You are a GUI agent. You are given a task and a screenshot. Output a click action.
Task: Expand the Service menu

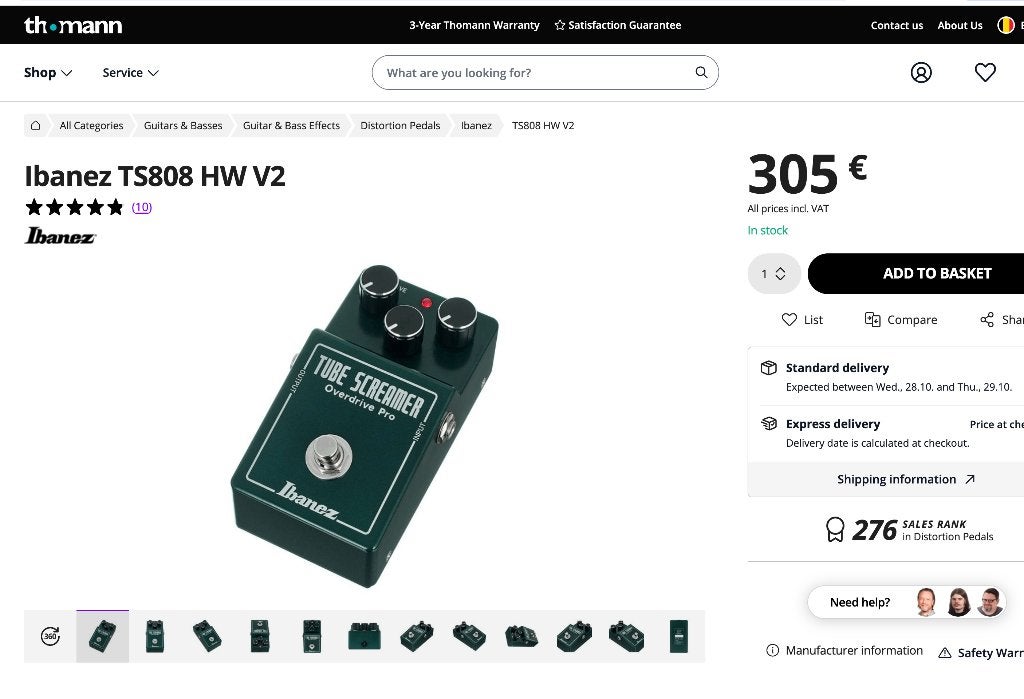(131, 73)
